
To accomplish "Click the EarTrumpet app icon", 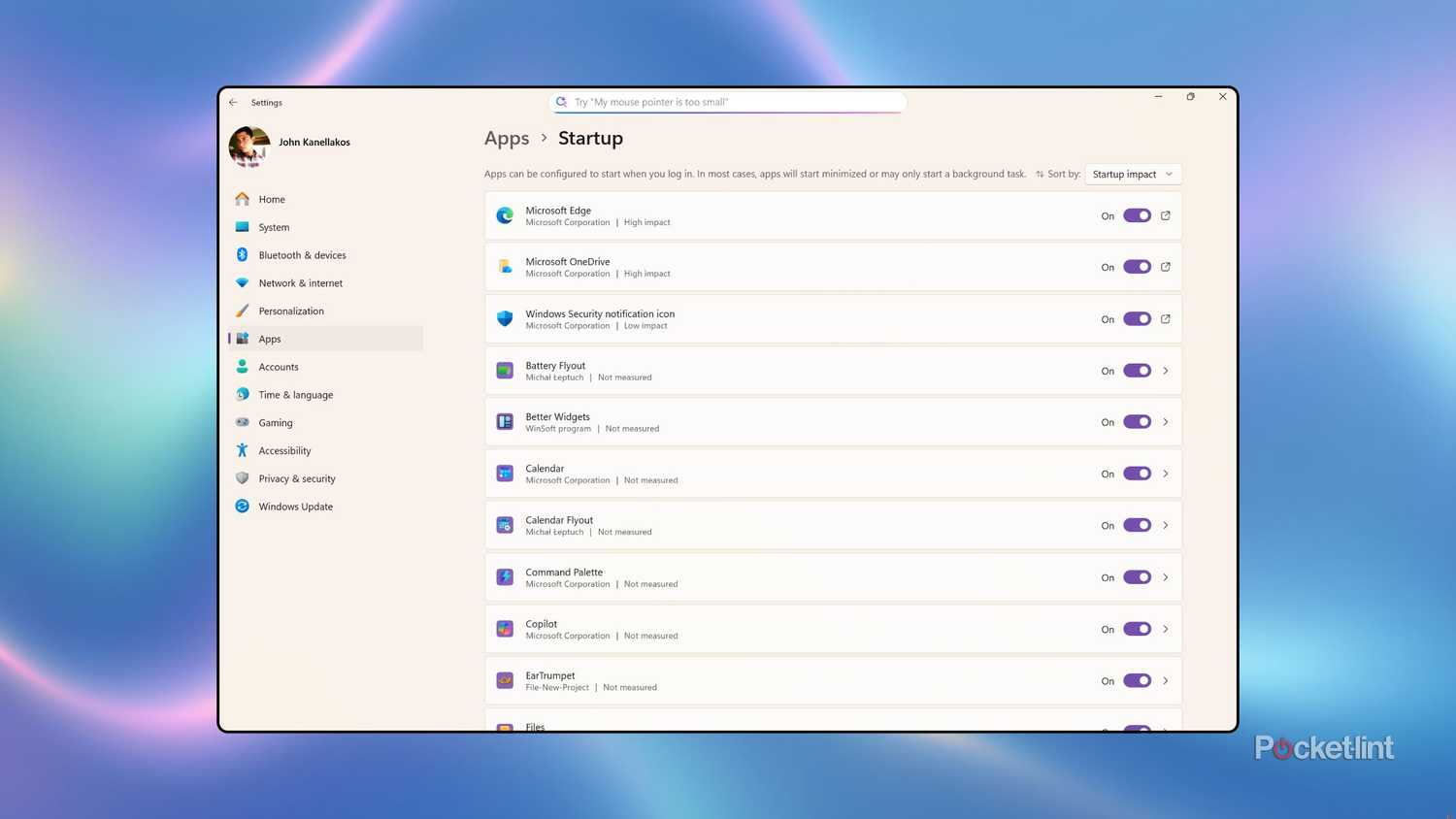I will (x=505, y=680).
